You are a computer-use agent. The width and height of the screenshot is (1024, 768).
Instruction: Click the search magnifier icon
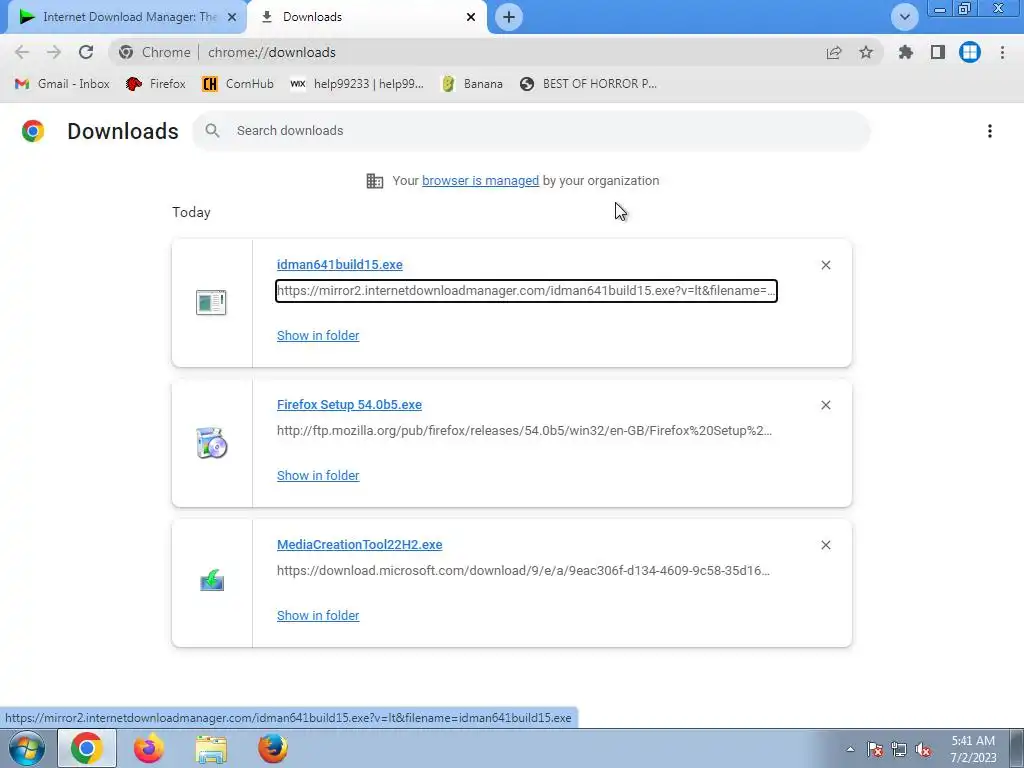click(212, 131)
